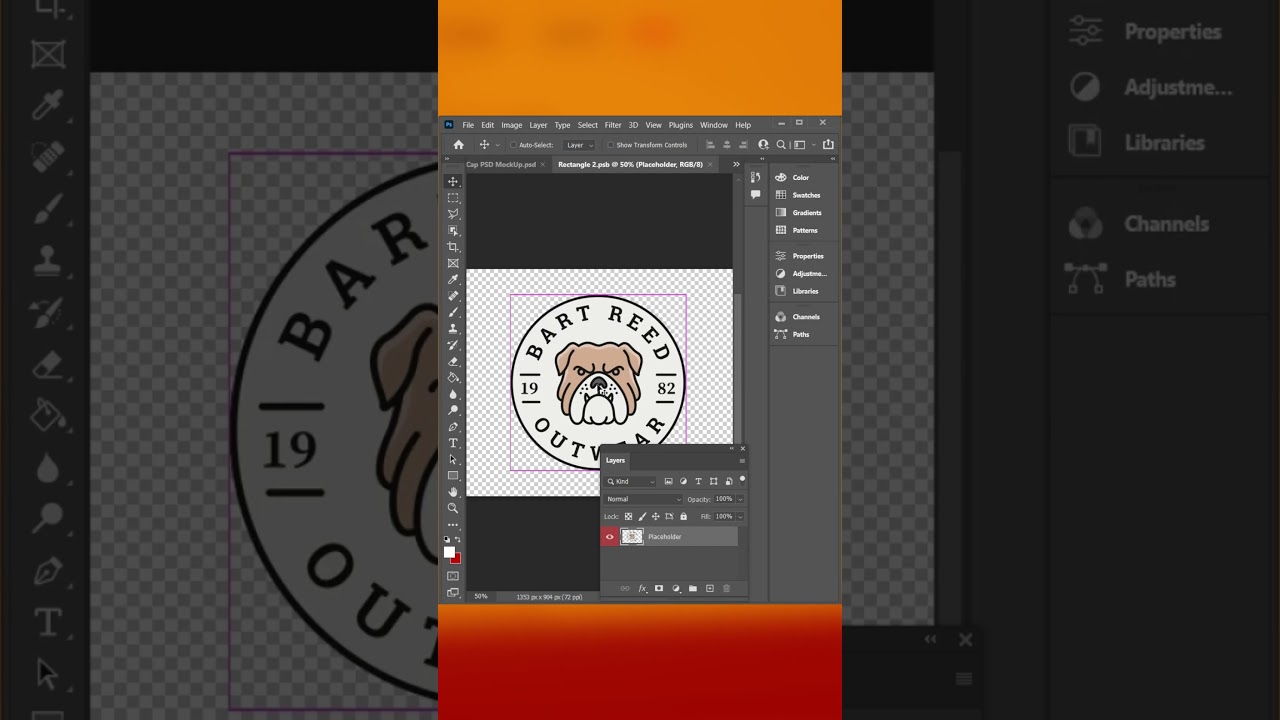Select the Horizontal Type tool
Viewport: 1280px width, 720px height.
(453, 443)
